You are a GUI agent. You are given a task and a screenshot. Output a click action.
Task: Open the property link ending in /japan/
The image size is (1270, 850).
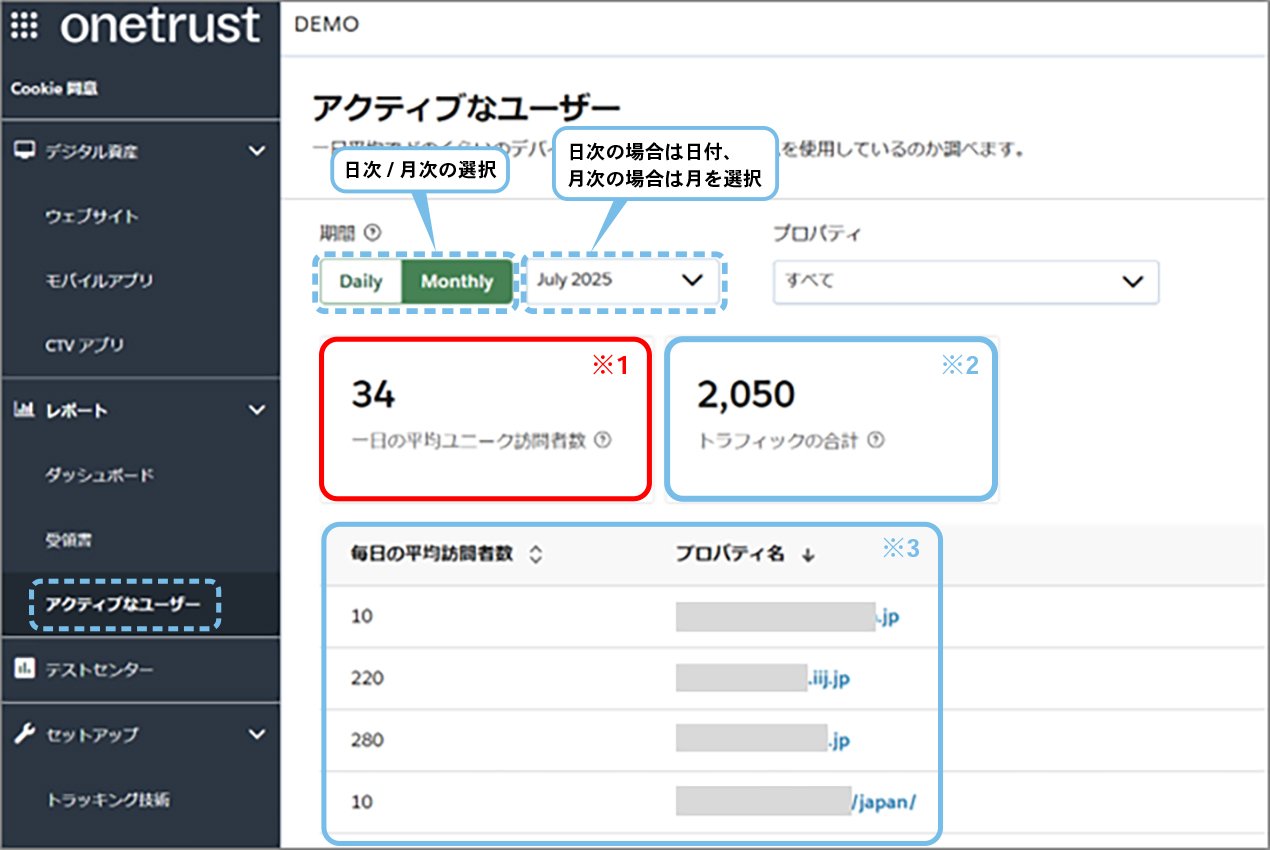click(883, 802)
